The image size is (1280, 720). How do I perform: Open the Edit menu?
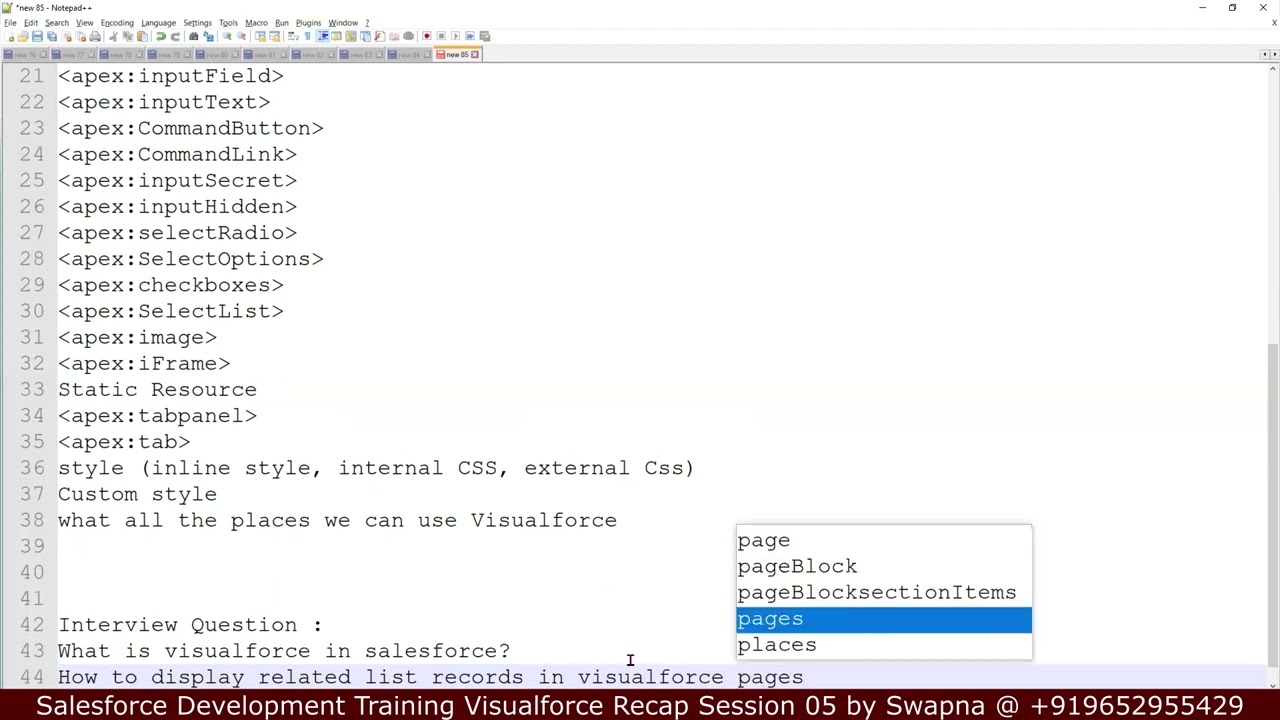pos(31,22)
